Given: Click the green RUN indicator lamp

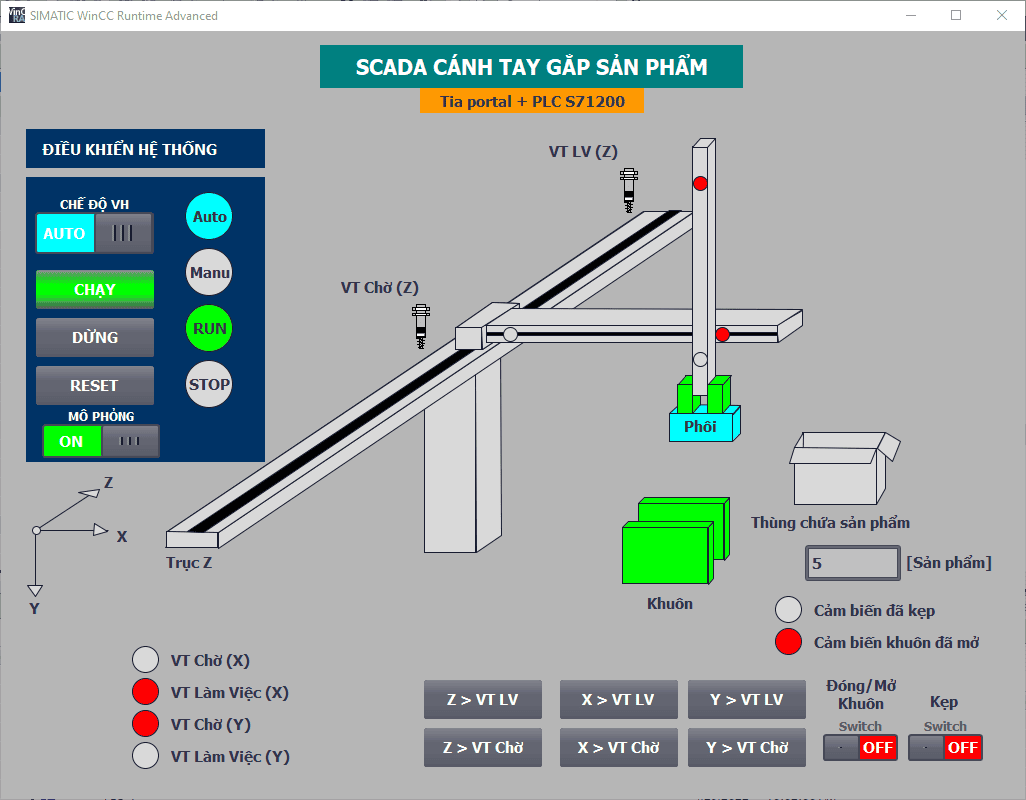Looking at the screenshot, I should tap(209, 328).
